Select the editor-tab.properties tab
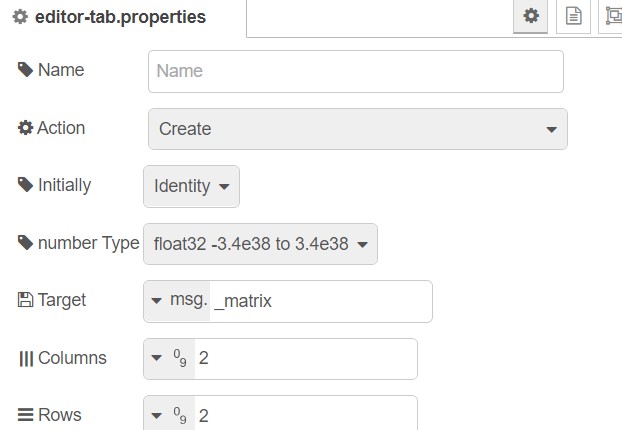Image resolution: width=622 pixels, height=430 pixels. tap(123, 17)
